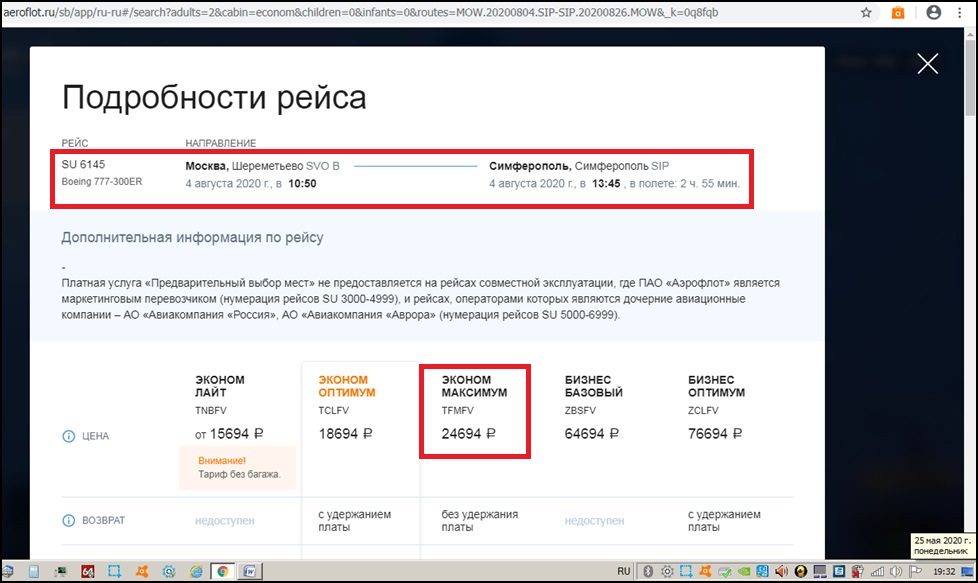
Task: Close the flight details popup
Action: point(927,64)
